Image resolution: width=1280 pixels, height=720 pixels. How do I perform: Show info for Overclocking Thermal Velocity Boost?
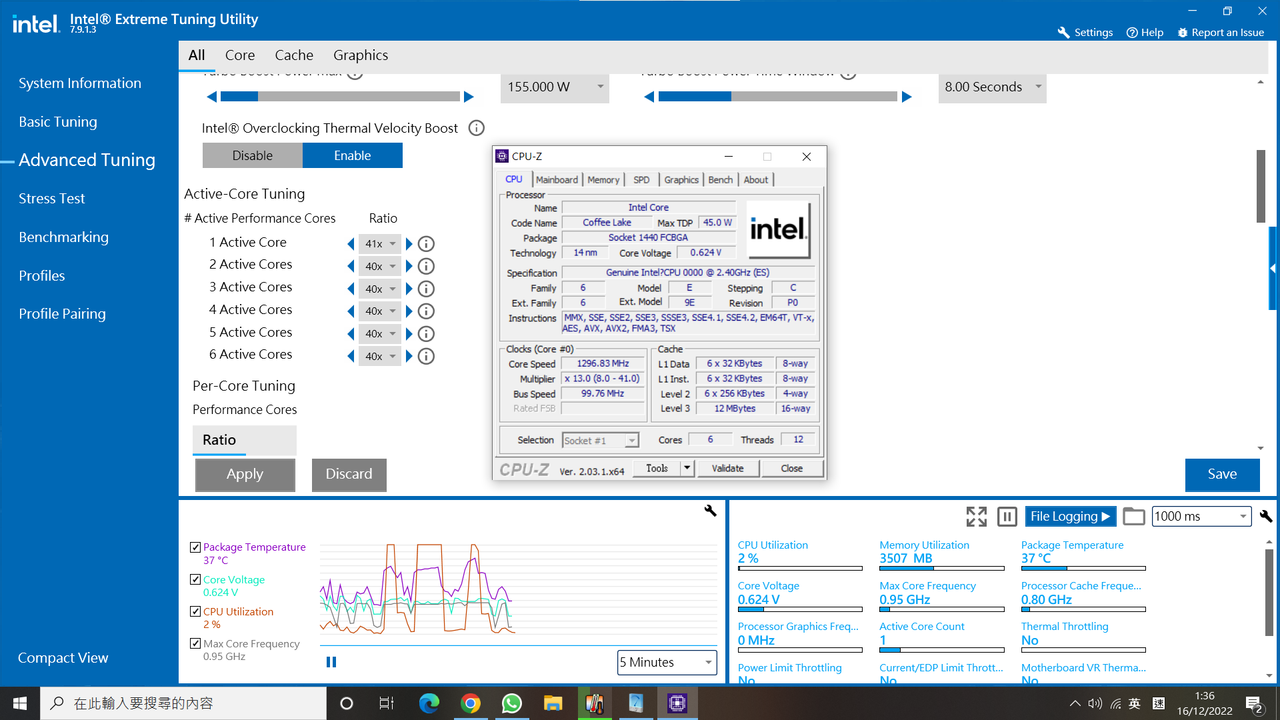pos(476,128)
